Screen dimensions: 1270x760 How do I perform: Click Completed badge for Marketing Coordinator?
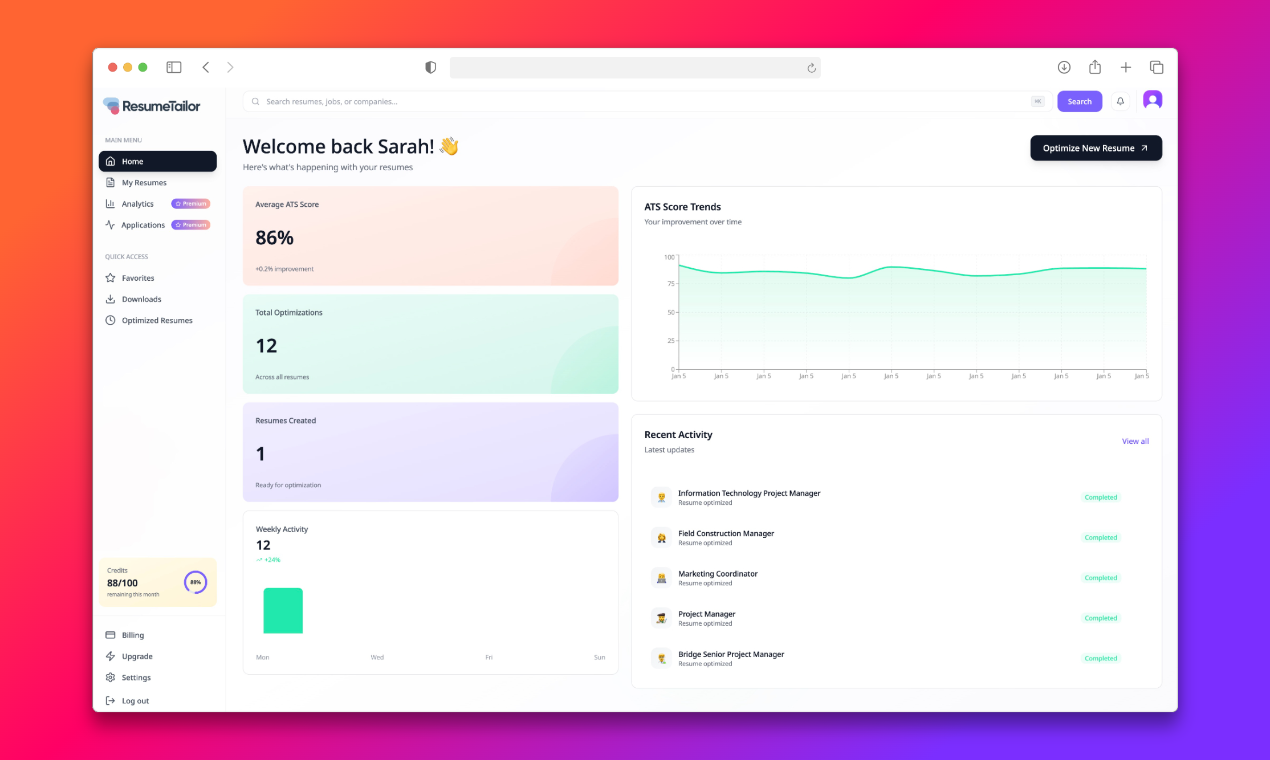coord(1101,578)
